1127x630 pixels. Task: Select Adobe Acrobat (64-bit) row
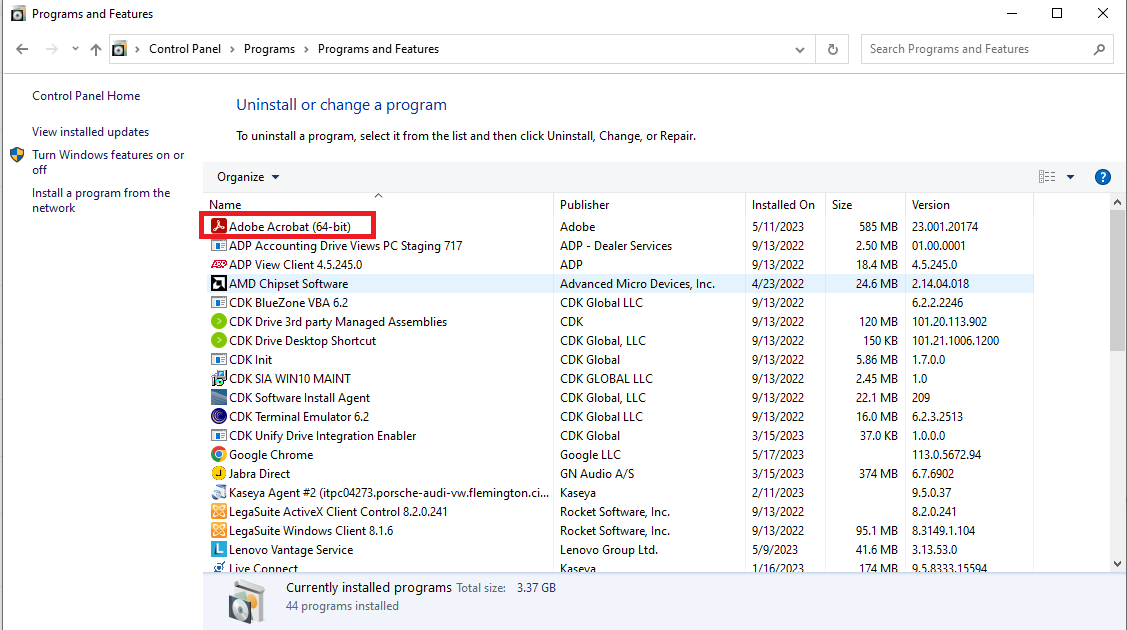(x=620, y=226)
